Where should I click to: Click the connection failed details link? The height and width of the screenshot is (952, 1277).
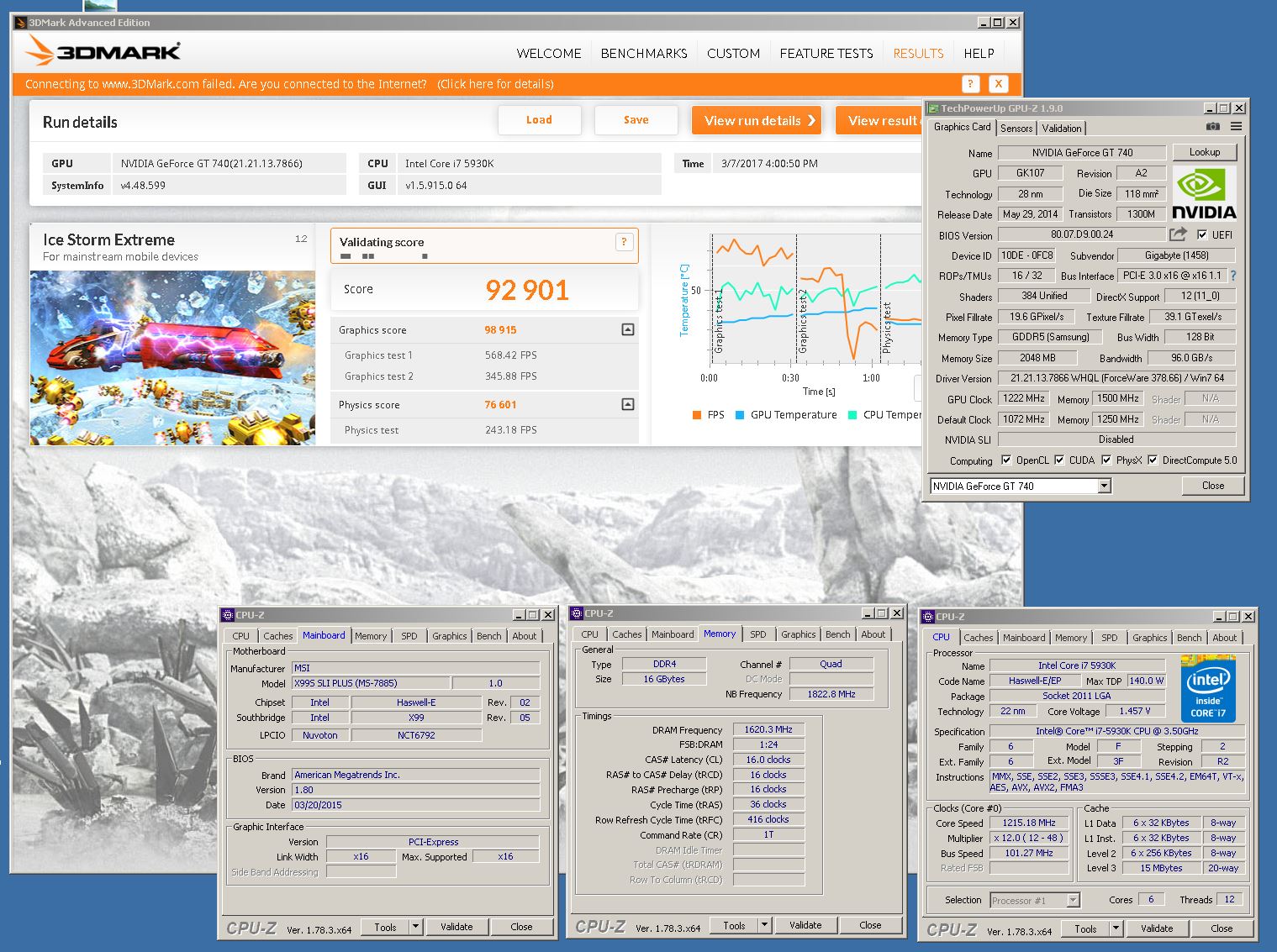coord(495,84)
